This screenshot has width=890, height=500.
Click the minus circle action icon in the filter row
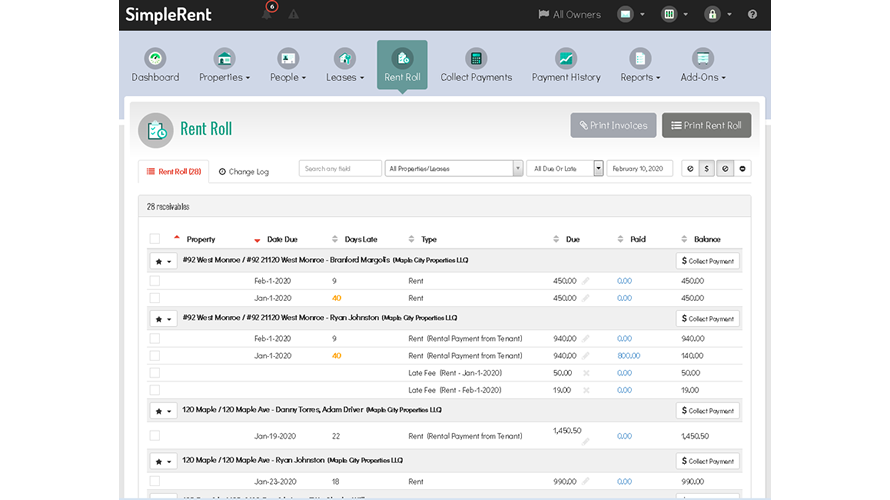point(742,169)
